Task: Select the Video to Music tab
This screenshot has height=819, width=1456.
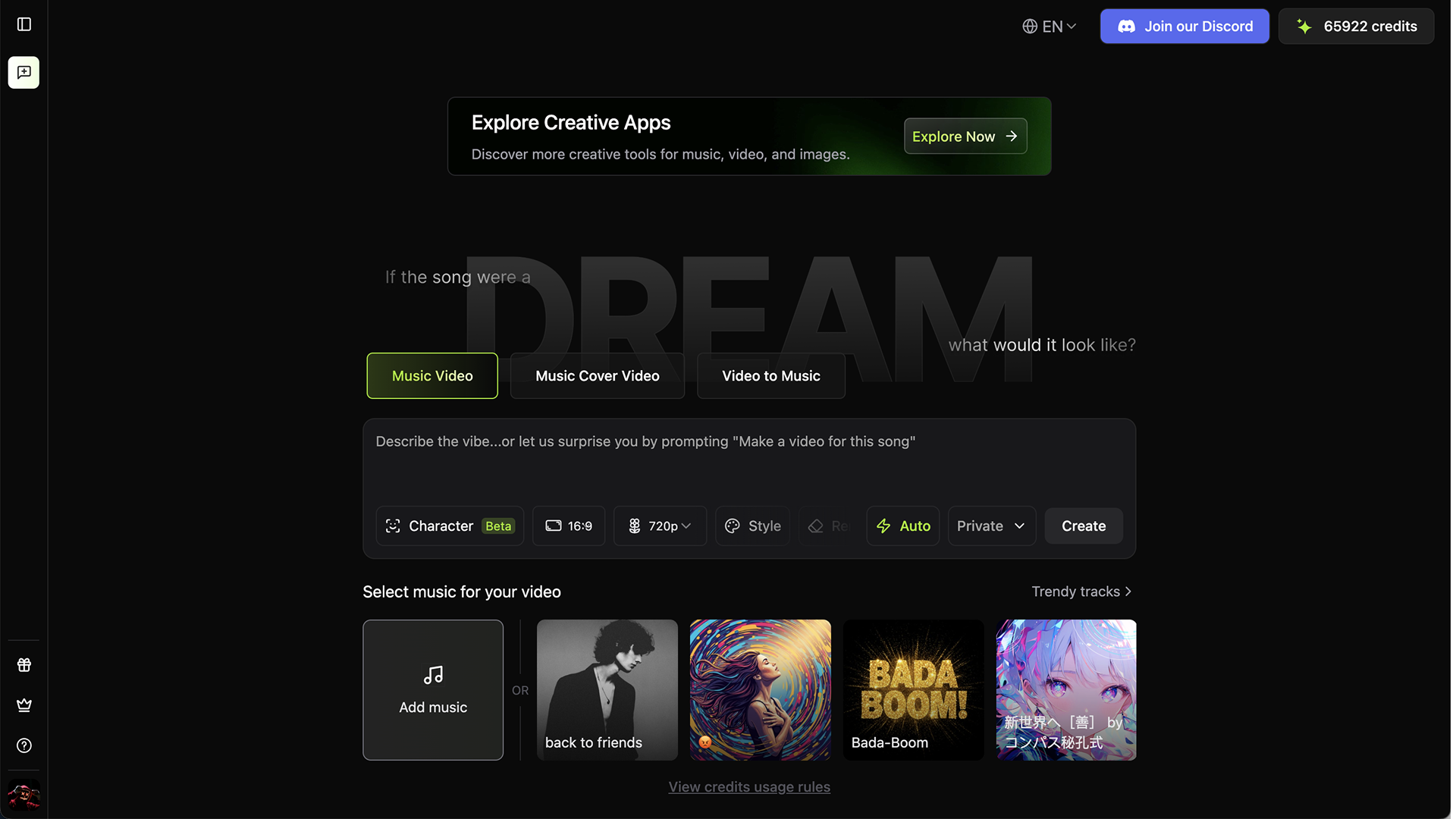Action: 770,375
